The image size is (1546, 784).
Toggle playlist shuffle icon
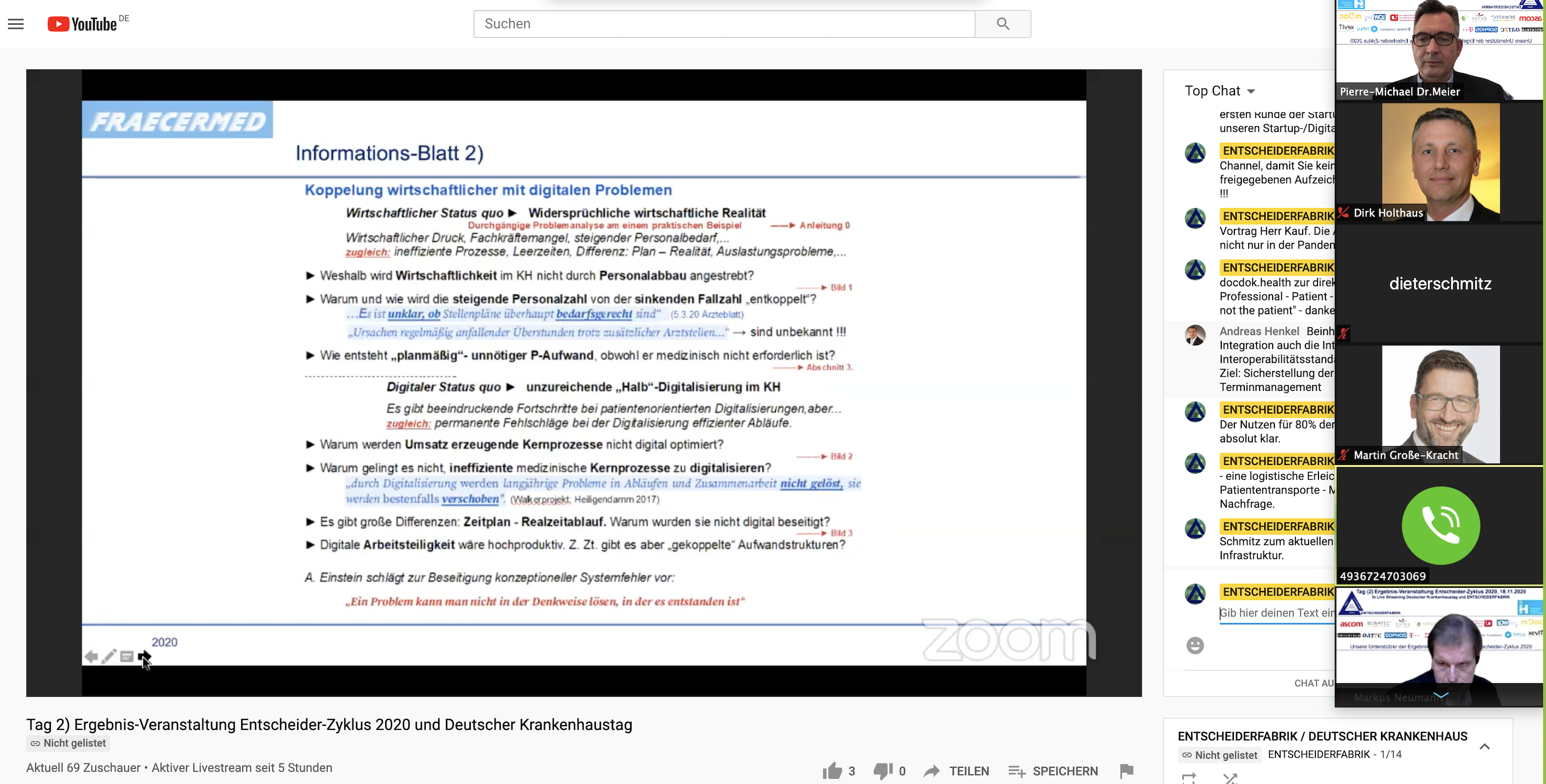(1230, 778)
